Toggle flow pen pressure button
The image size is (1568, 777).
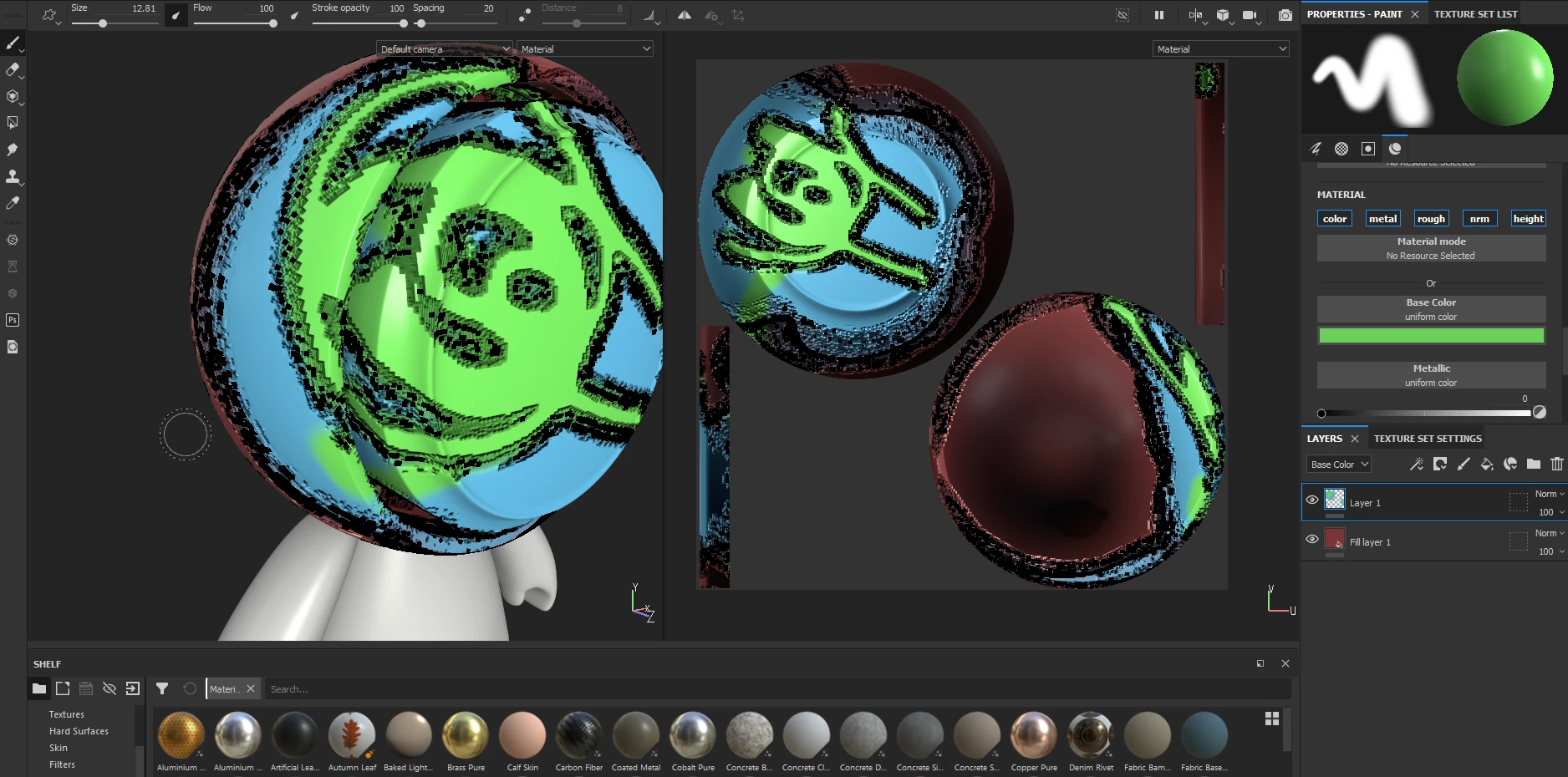click(294, 15)
